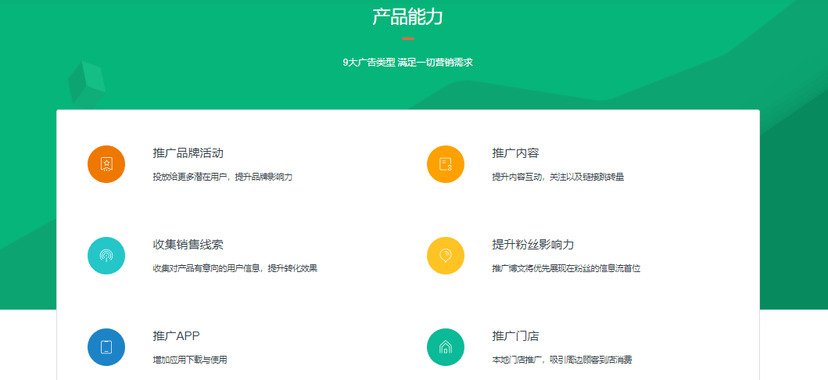The width and height of the screenshot is (828, 380).
Task: Open the 推广内容 heading
Action: [x=515, y=153]
